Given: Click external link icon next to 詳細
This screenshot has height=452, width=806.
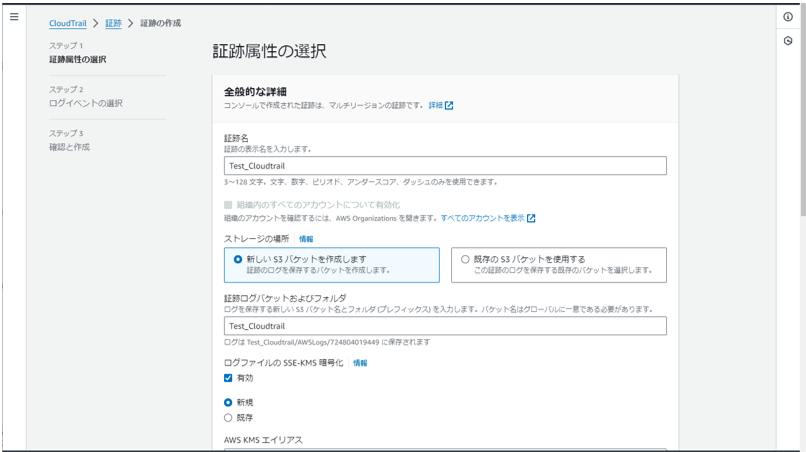Looking at the screenshot, I should click(x=449, y=105).
